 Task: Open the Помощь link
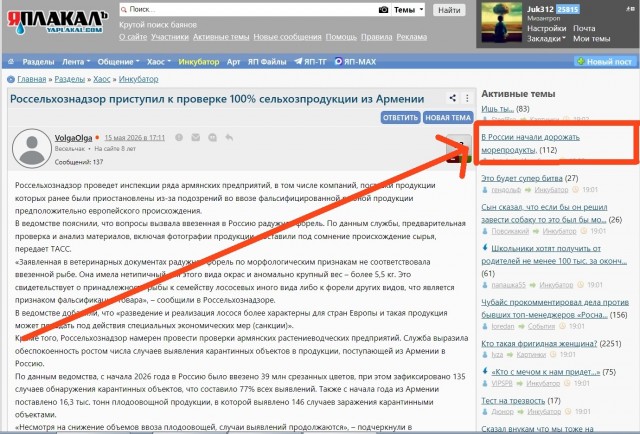[341, 37]
